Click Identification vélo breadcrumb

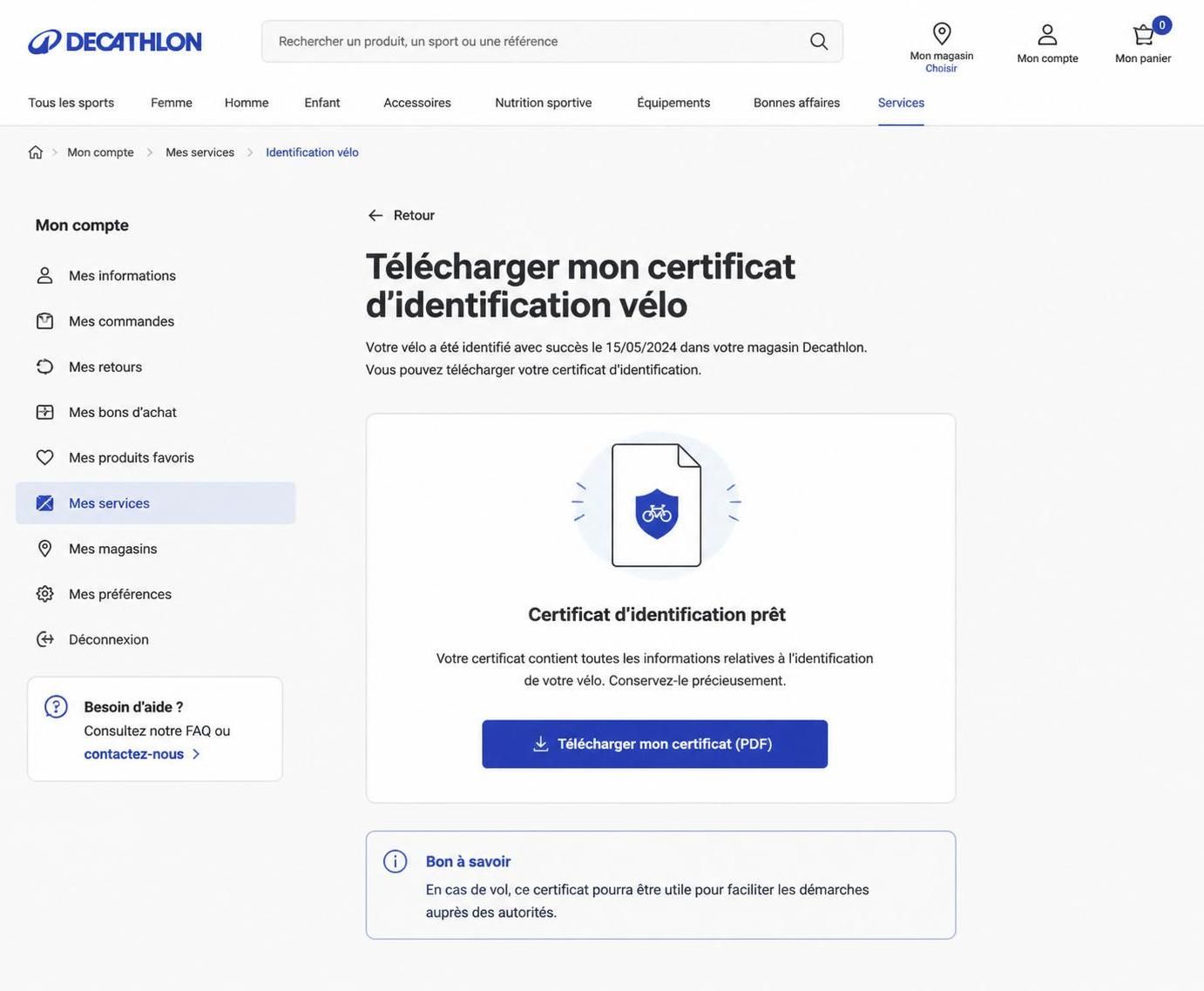pyautogui.click(x=312, y=152)
